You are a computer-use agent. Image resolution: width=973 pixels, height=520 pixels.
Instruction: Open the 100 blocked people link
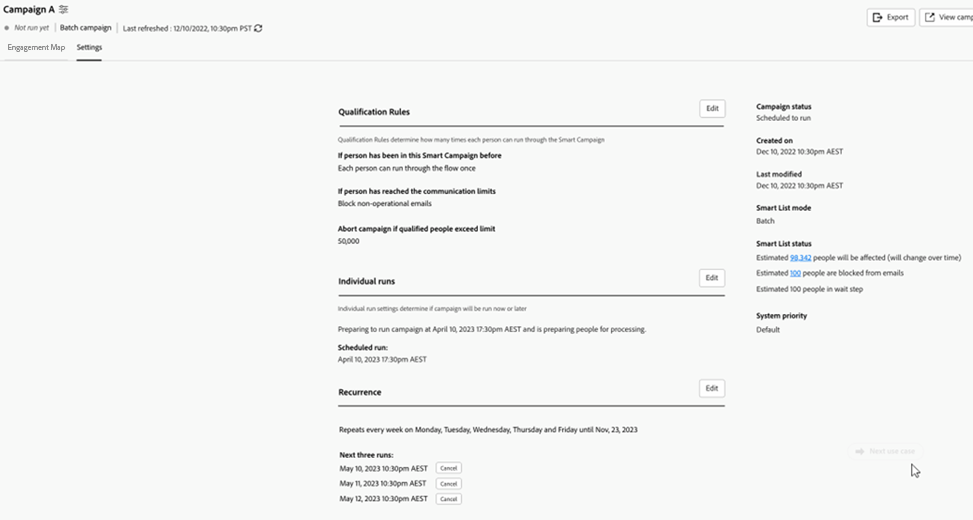click(x=795, y=273)
